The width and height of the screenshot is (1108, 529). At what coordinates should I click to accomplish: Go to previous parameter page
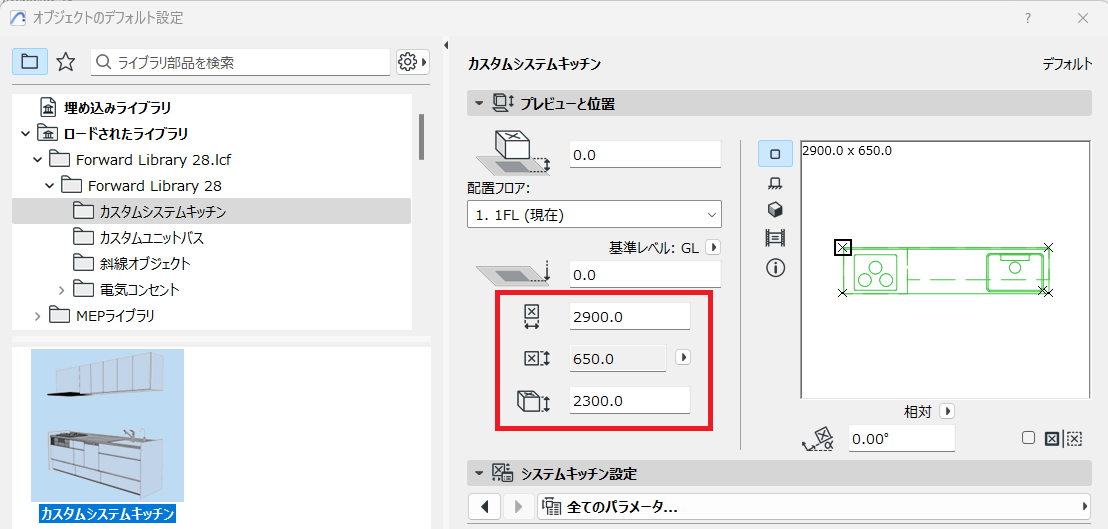pyautogui.click(x=485, y=506)
